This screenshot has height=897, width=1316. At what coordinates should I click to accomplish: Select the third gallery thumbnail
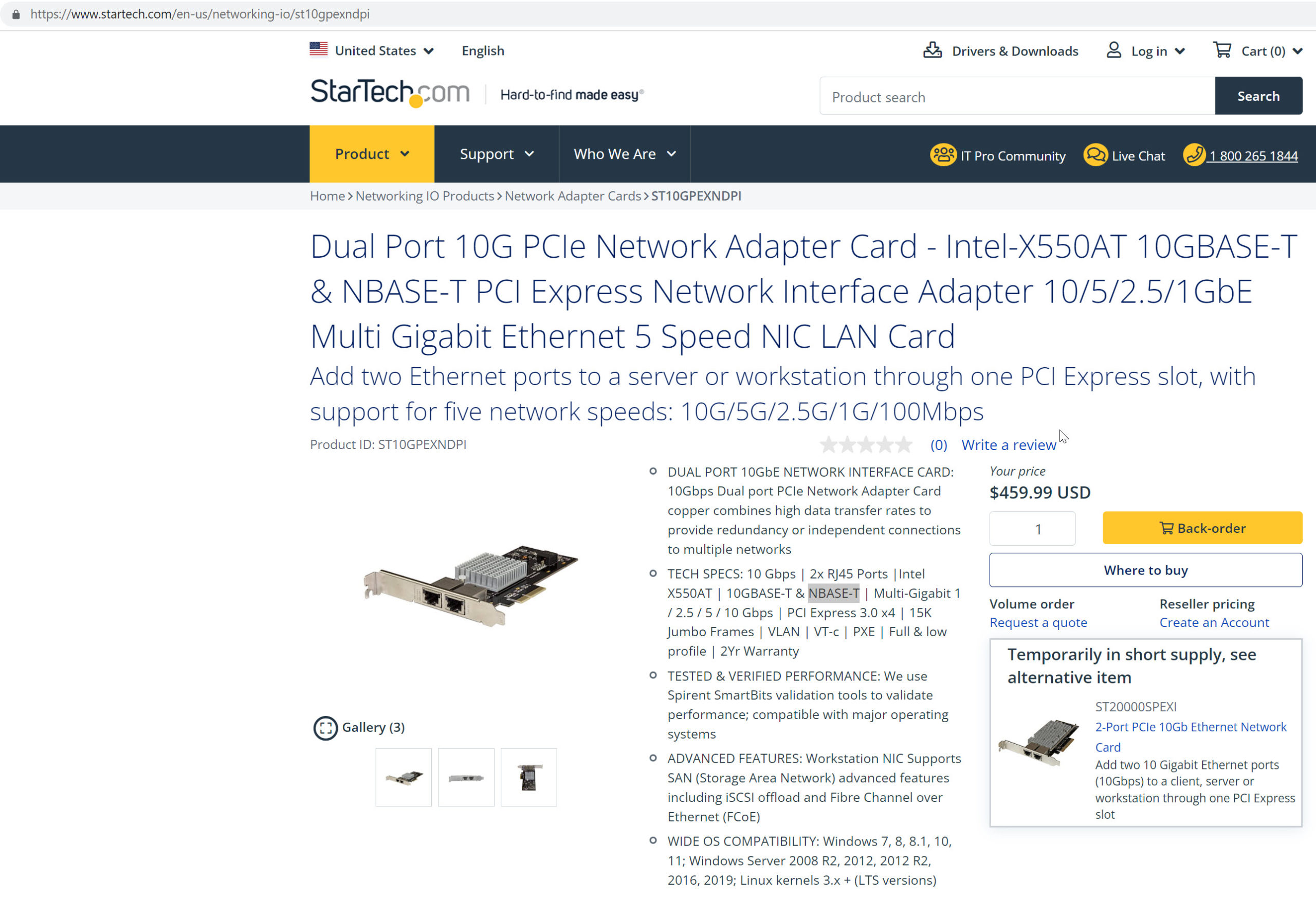528,778
